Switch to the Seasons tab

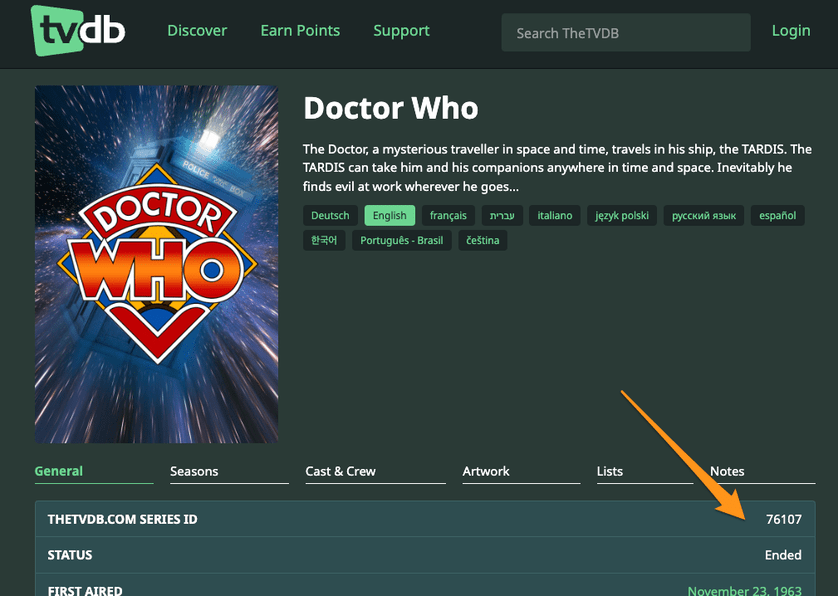pyautogui.click(x=229, y=472)
